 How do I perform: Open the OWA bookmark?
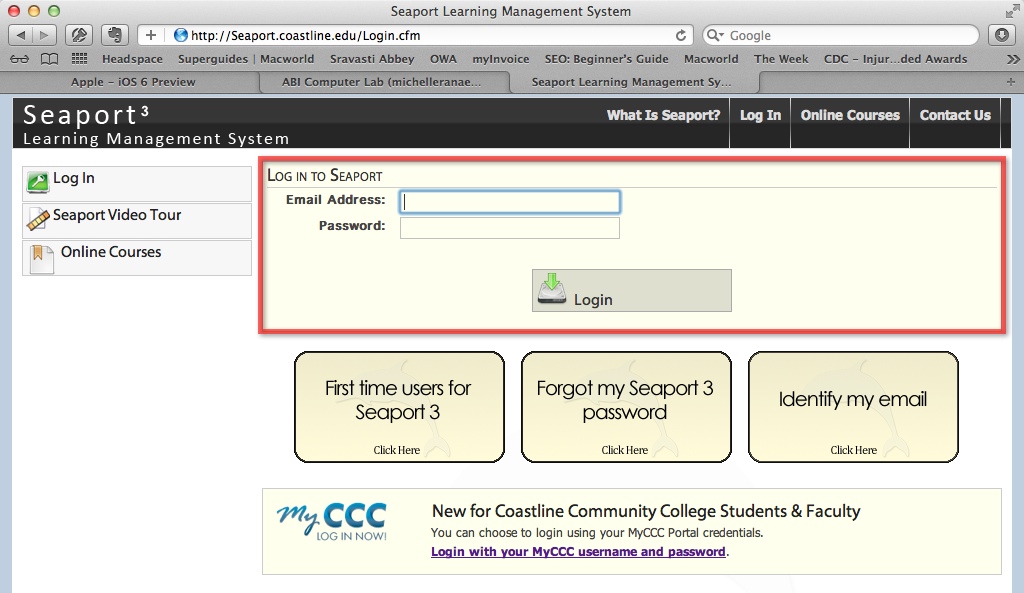point(443,59)
